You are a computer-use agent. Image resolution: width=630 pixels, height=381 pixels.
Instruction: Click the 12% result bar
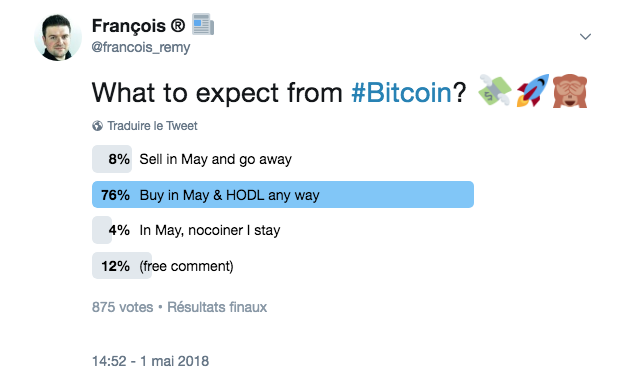pyautogui.click(x=122, y=266)
